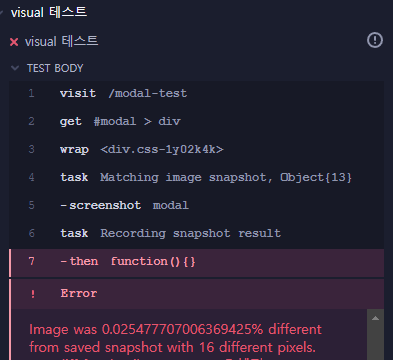Select the failed then function(){} command
Screen dimensions: 393x360
click(196, 263)
